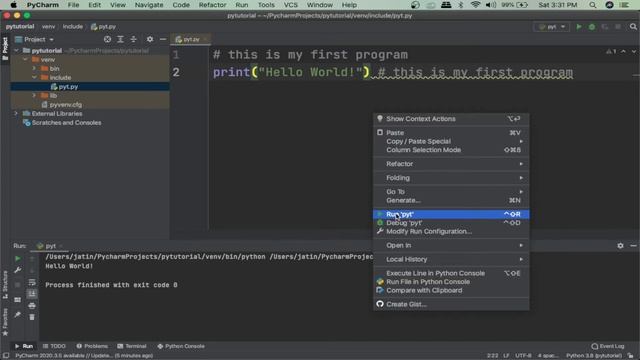Screen dimensions: 640x360
Task: Select Compare with Clipboard
Action: pyautogui.click(x=451, y=290)
